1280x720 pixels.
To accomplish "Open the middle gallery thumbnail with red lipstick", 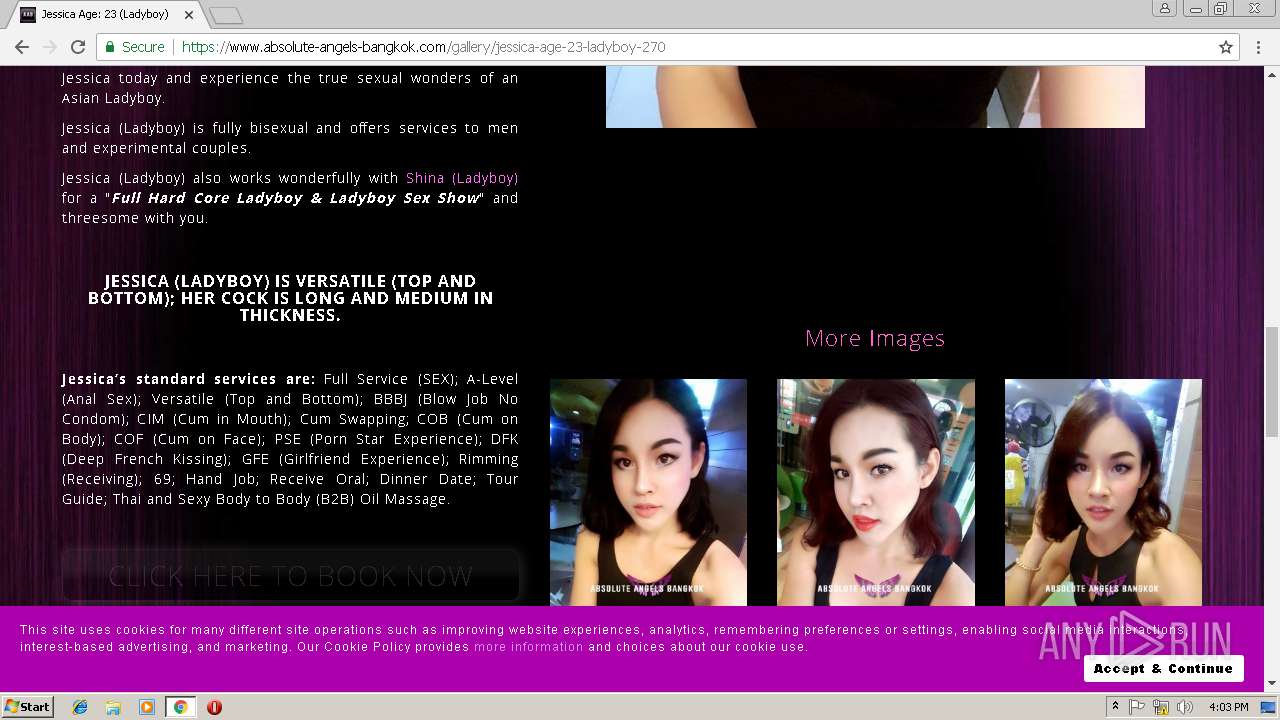I will tap(876, 492).
